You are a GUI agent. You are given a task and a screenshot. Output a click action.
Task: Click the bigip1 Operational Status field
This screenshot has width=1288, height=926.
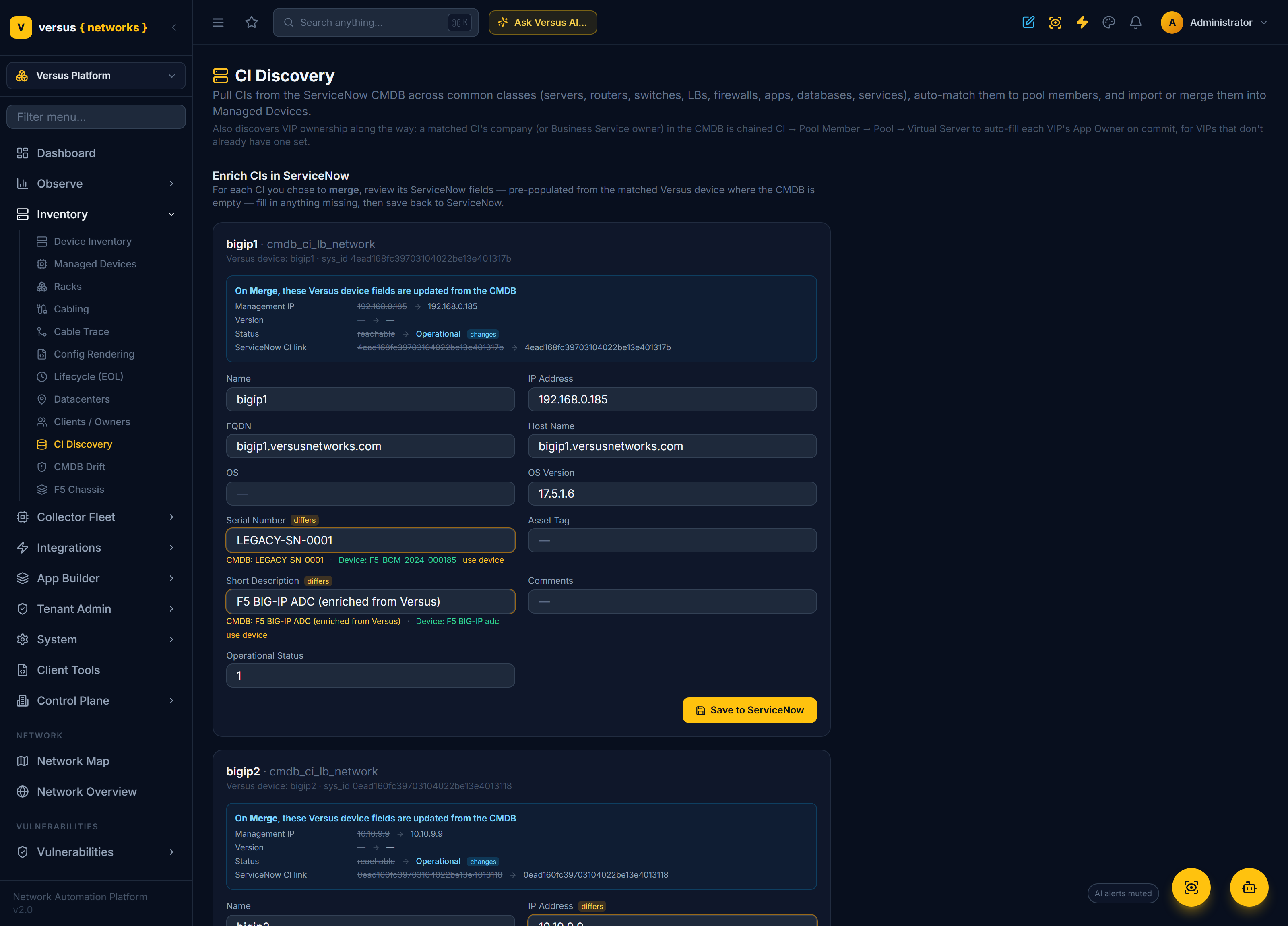(x=370, y=676)
